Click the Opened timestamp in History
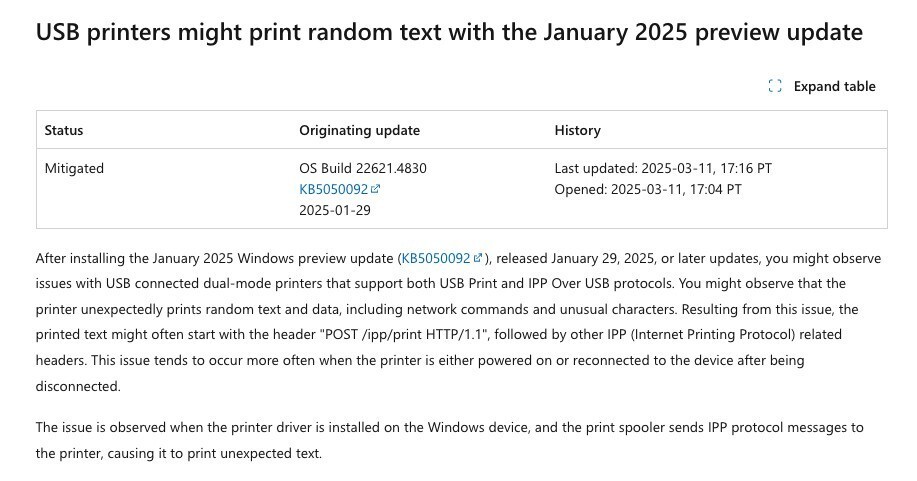This screenshot has width=917, height=481. coord(648,189)
